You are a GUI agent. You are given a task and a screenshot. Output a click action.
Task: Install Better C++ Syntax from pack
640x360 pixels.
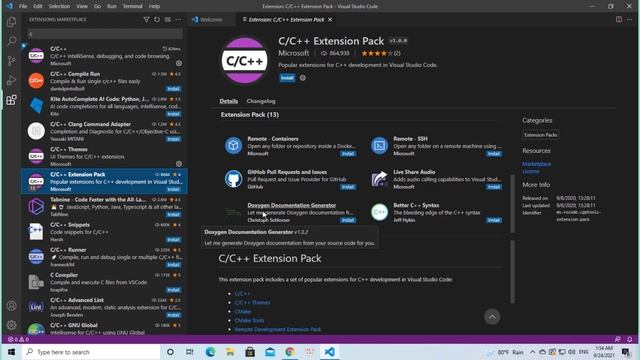pyautogui.click(x=494, y=220)
